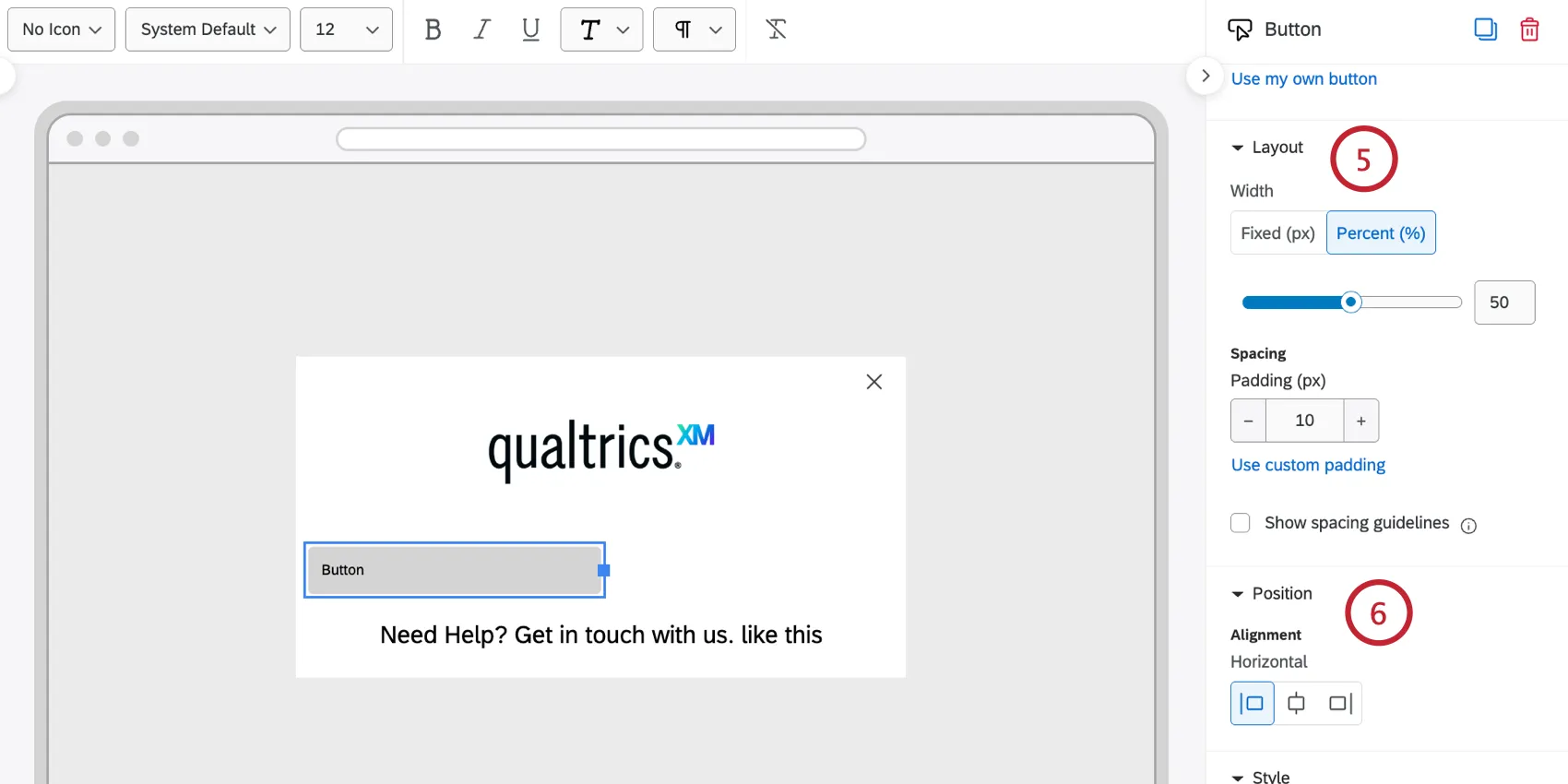Open the font size 12 dropdown
The image size is (1568, 784).
click(346, 30)
